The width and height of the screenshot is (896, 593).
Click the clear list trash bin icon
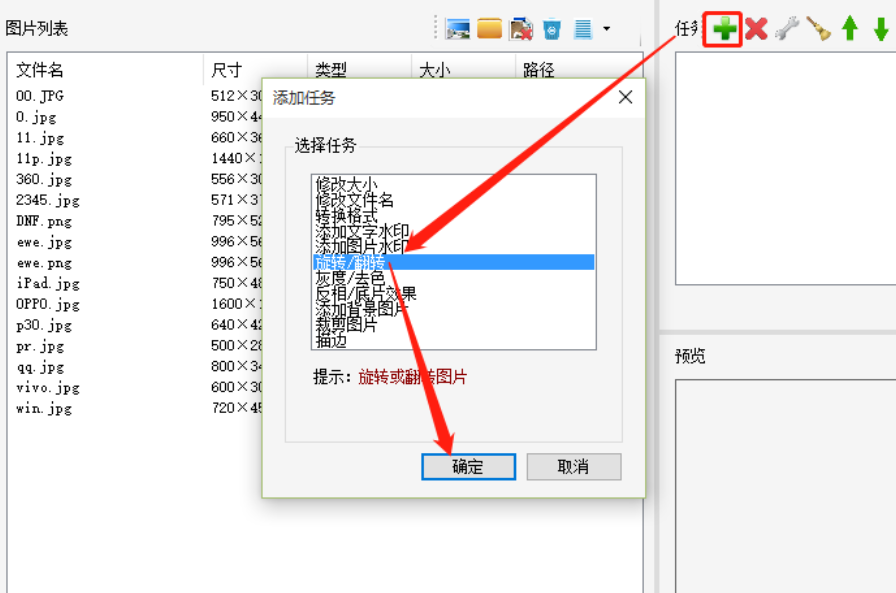pyautogui.click(x=552, y=29)
